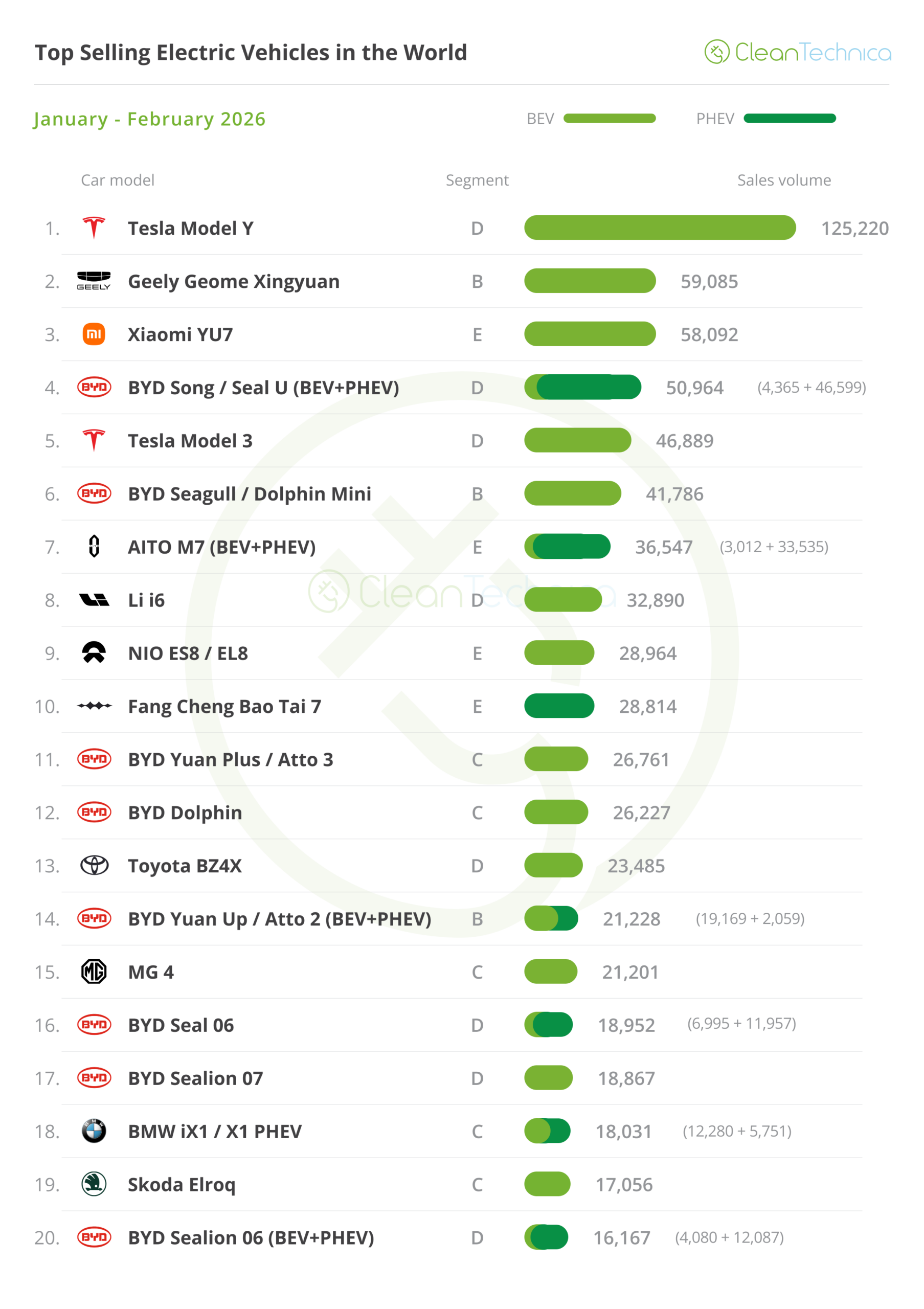Click the January - February 2026 heading

point(150,119)
